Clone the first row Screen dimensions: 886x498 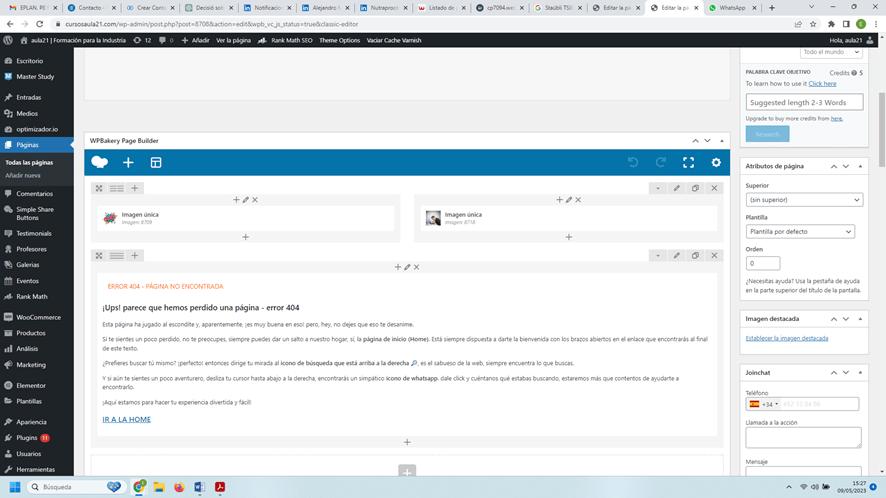tap(695, 188)
